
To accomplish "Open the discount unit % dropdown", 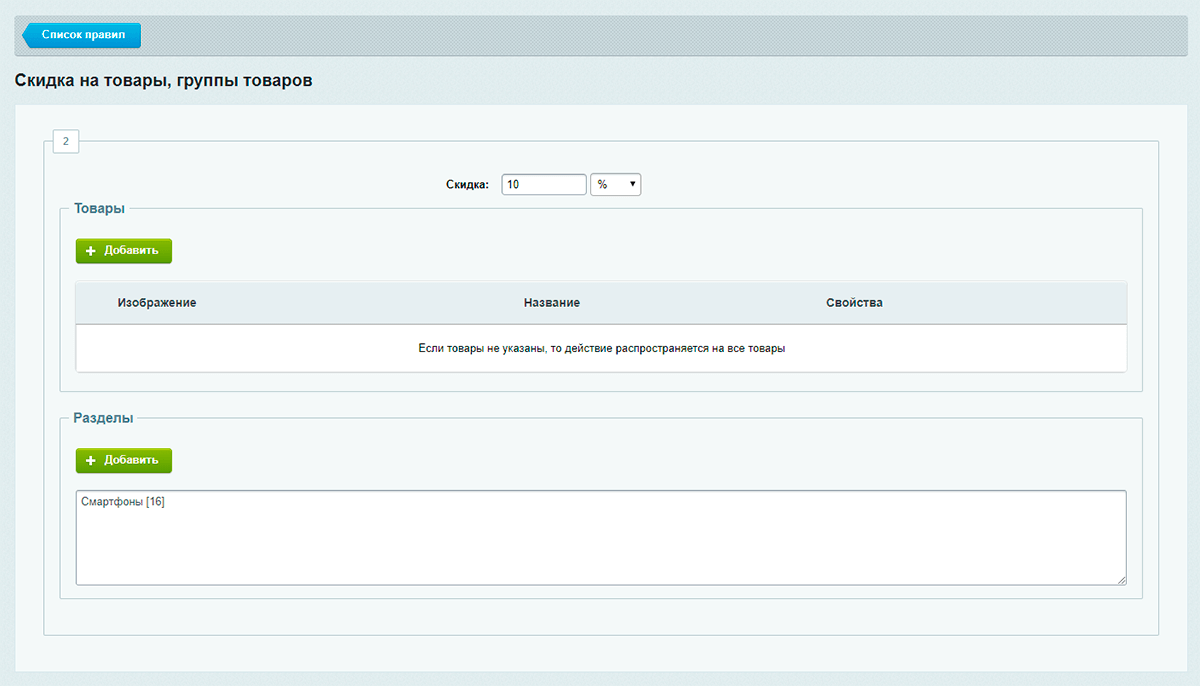I will [x=615, y=185].
